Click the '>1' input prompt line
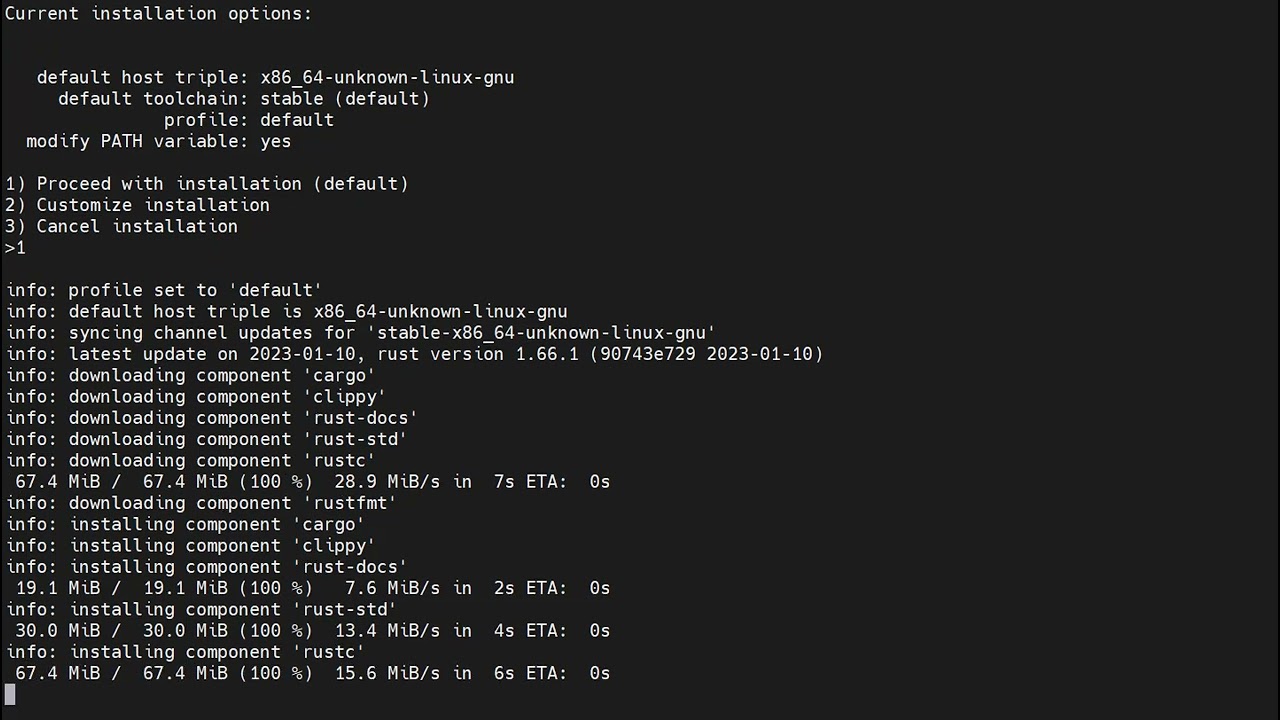 click(15, 248)
